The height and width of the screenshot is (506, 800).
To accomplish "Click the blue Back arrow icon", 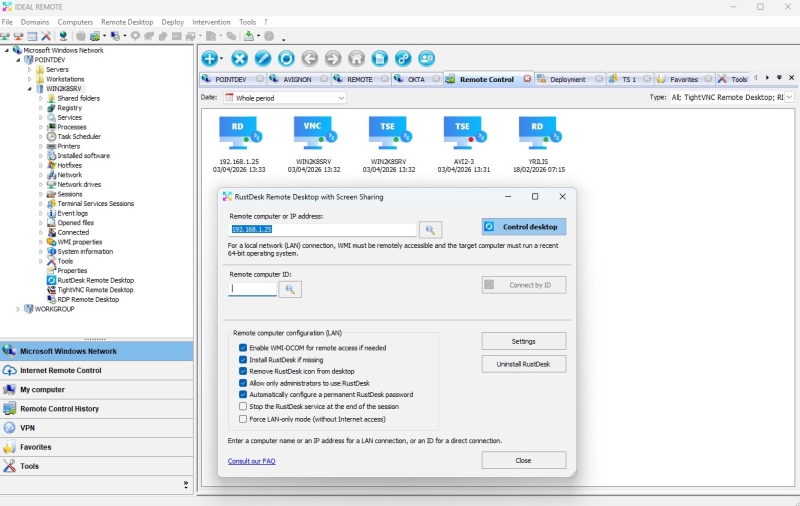I will point(309,59).
